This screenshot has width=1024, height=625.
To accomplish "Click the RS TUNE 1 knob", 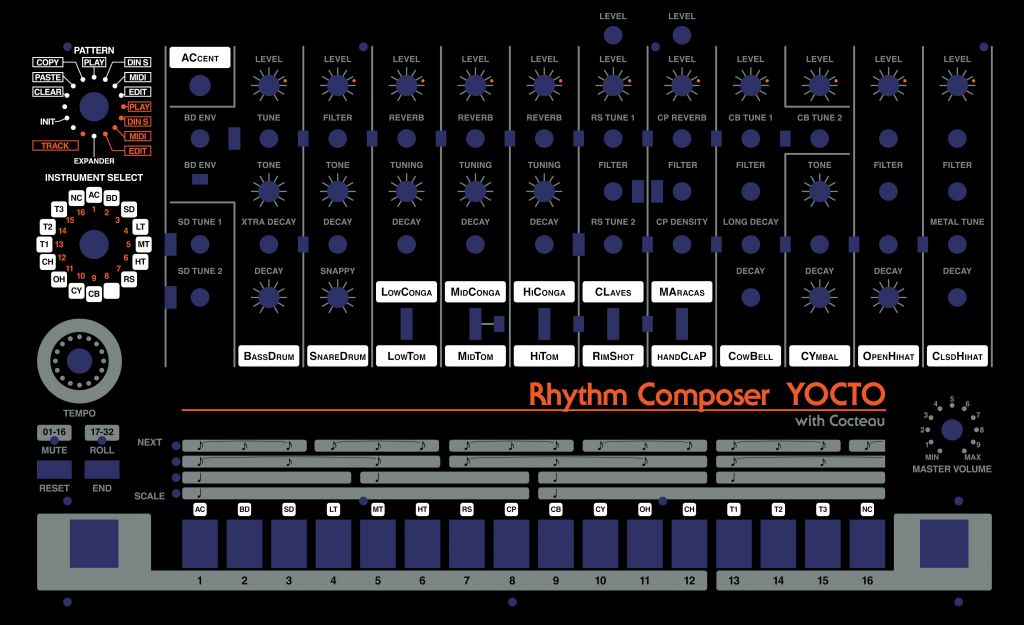I will (613, 138).
